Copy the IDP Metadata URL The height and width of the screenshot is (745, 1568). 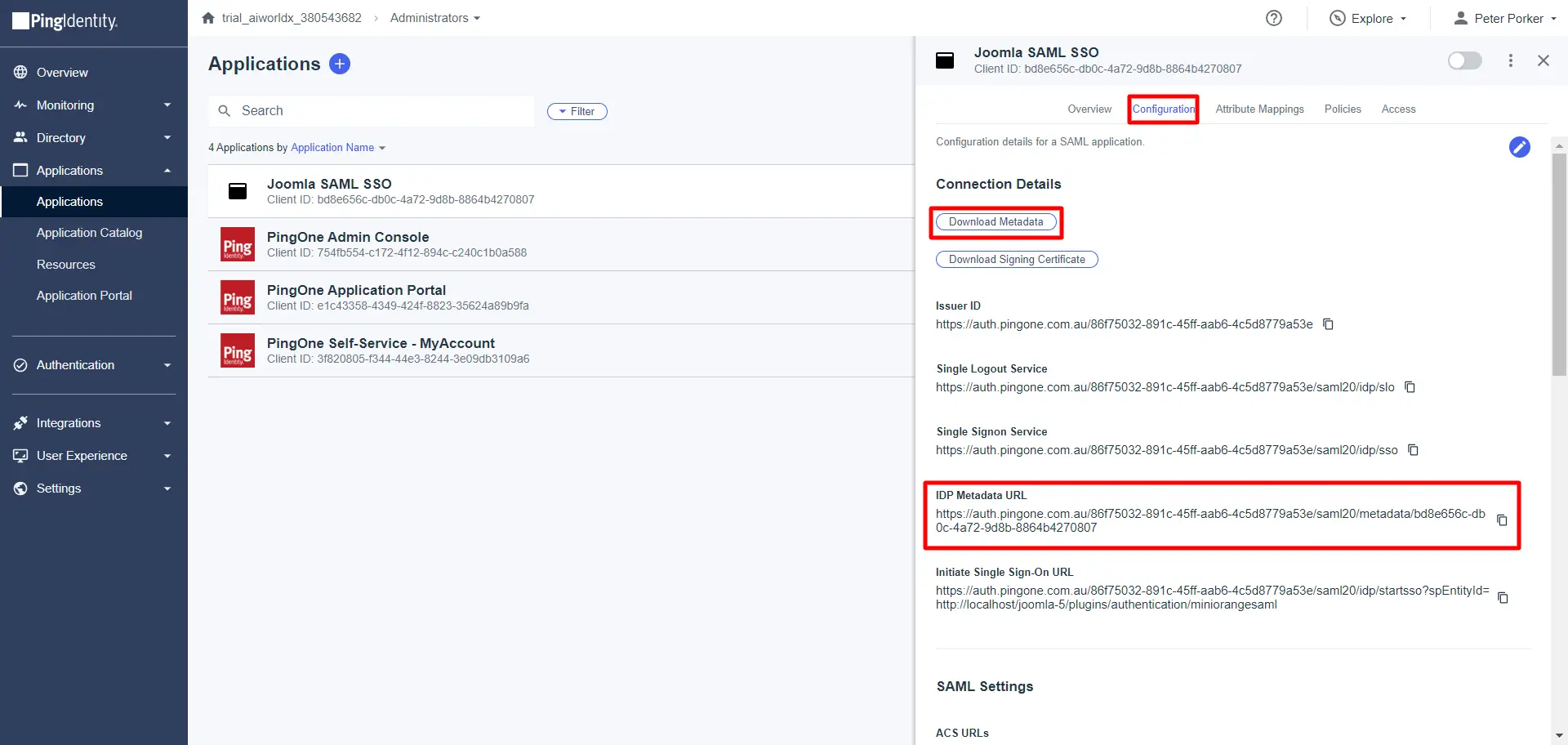click(1501, 520)
